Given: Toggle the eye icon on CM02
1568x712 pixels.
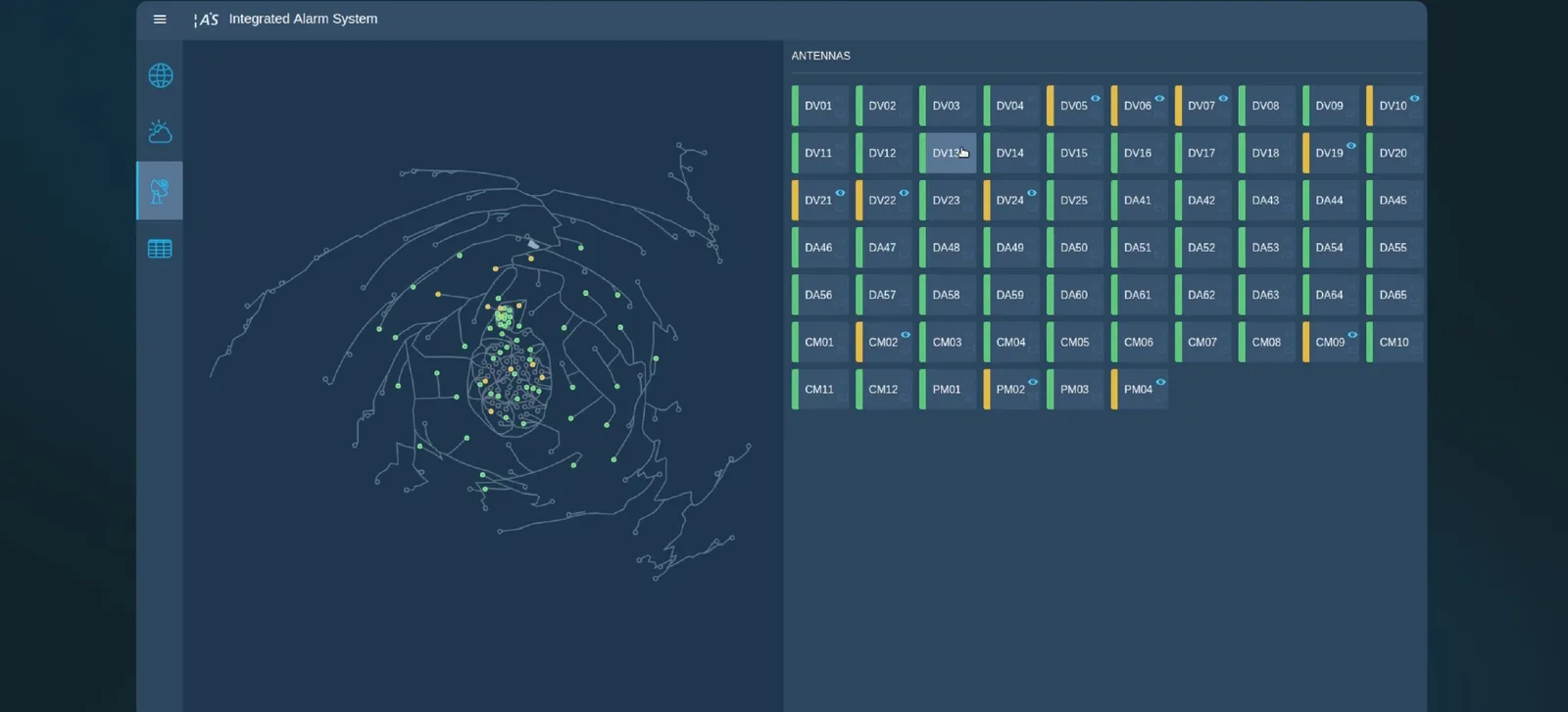Looking at the screenshot, I should (x=906, y=335).
